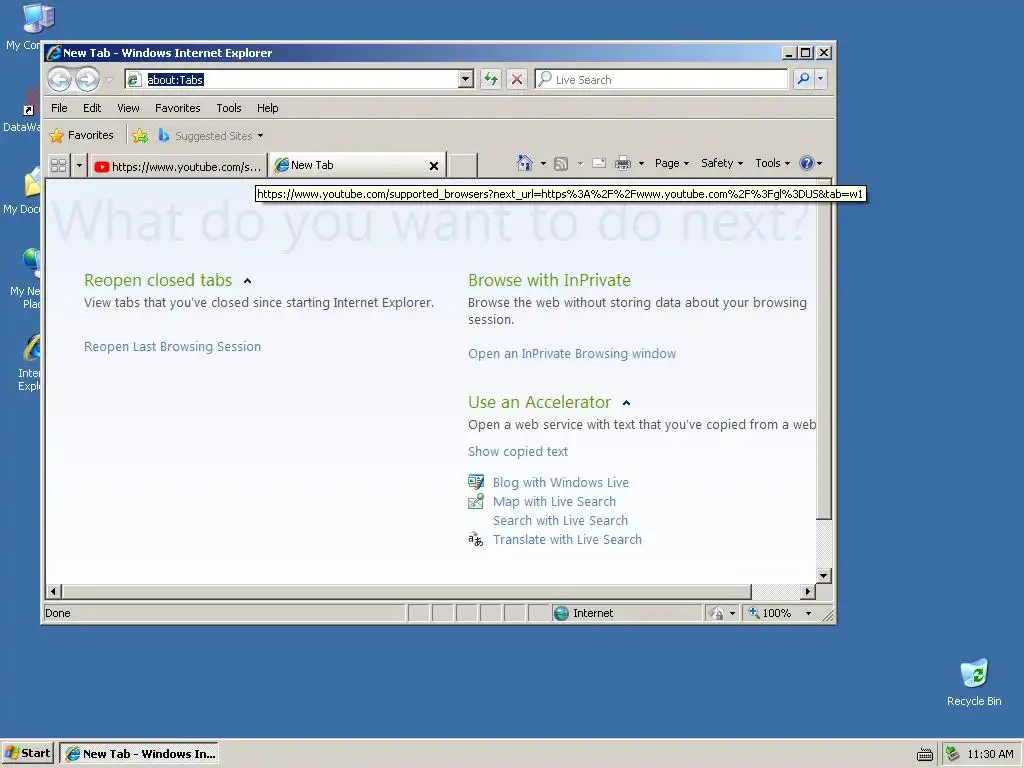
Task: Click the Protected Mode lock icon
Action: pos(716,613)
